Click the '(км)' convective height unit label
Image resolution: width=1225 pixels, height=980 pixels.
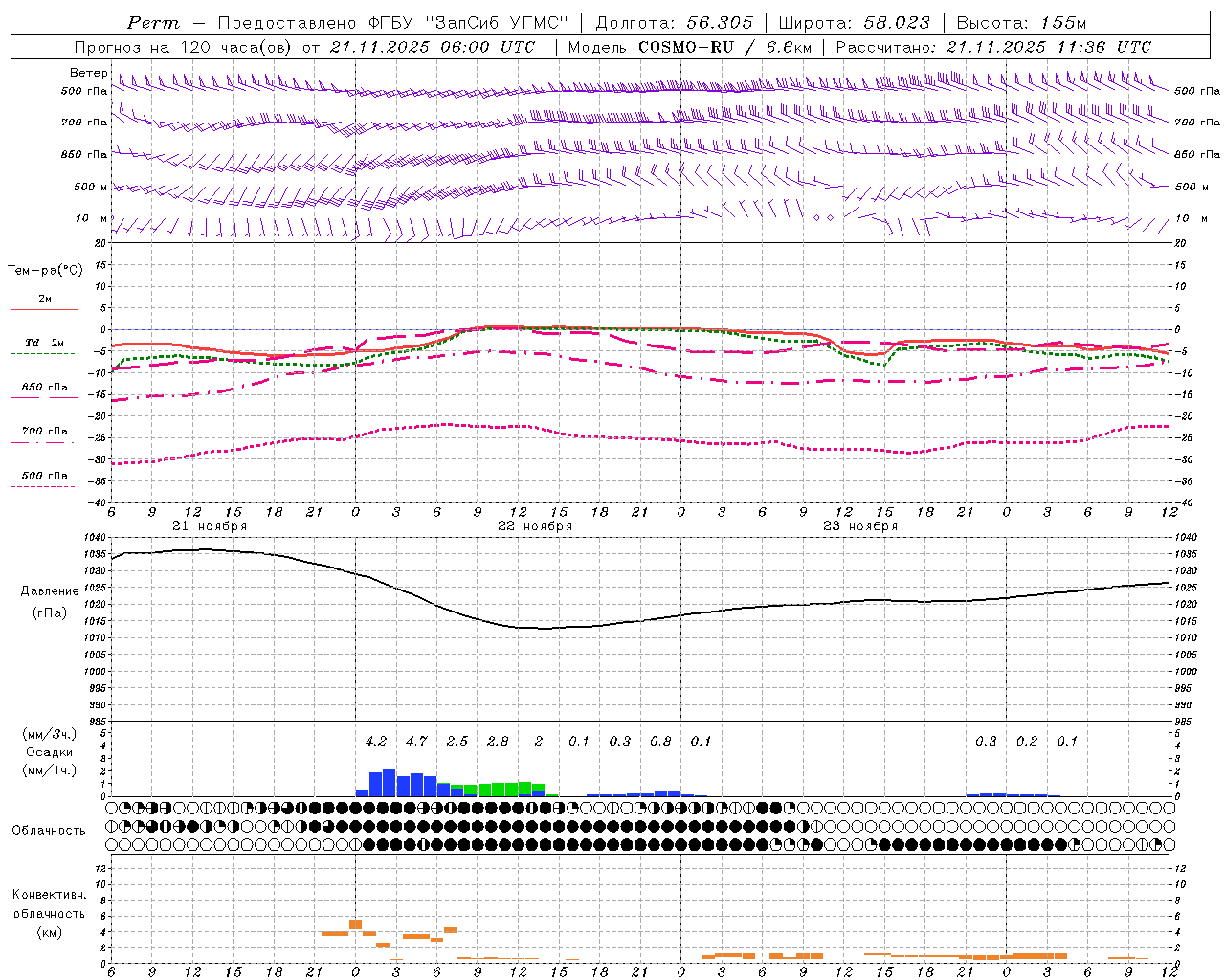pyautogui.click(x=49, y=931)
